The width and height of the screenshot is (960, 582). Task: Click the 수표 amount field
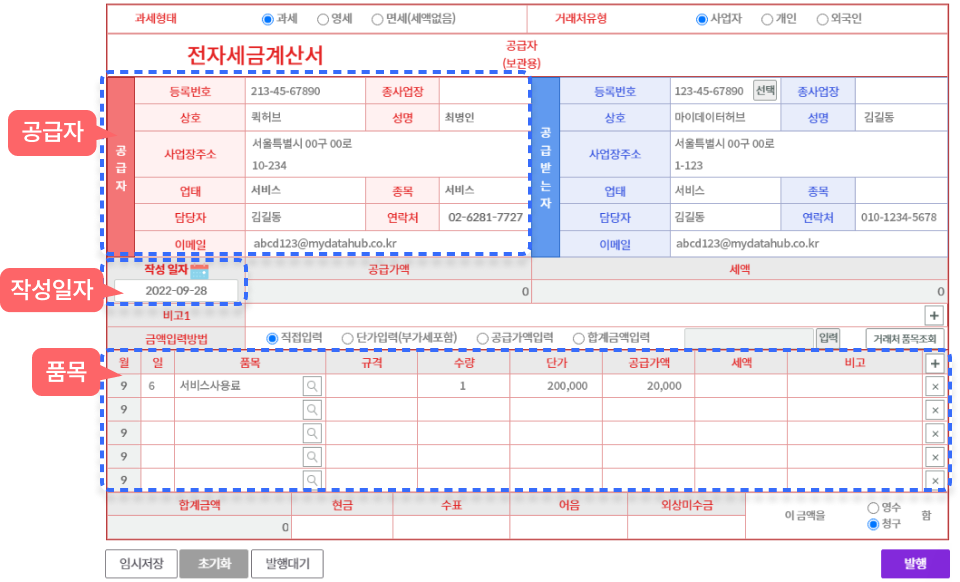[451, 528]
